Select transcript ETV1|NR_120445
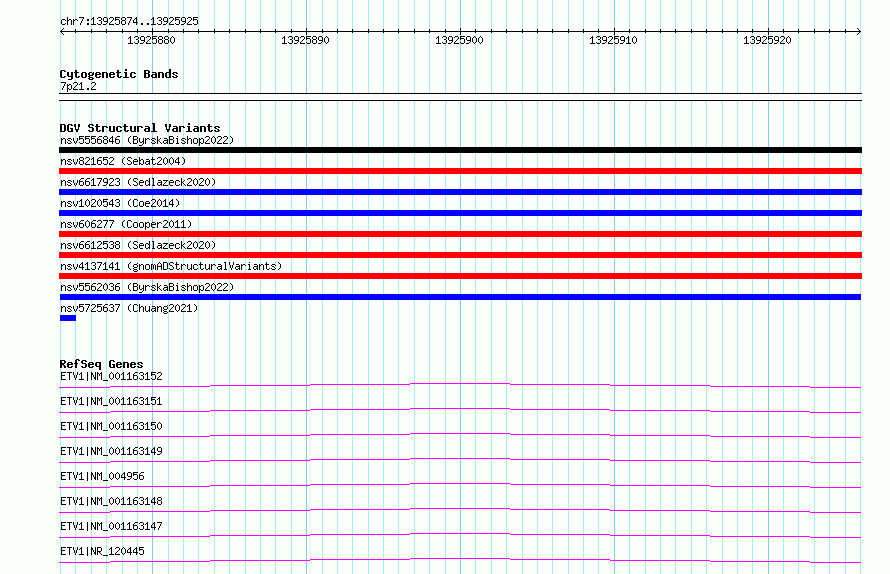 click(102, 551)
